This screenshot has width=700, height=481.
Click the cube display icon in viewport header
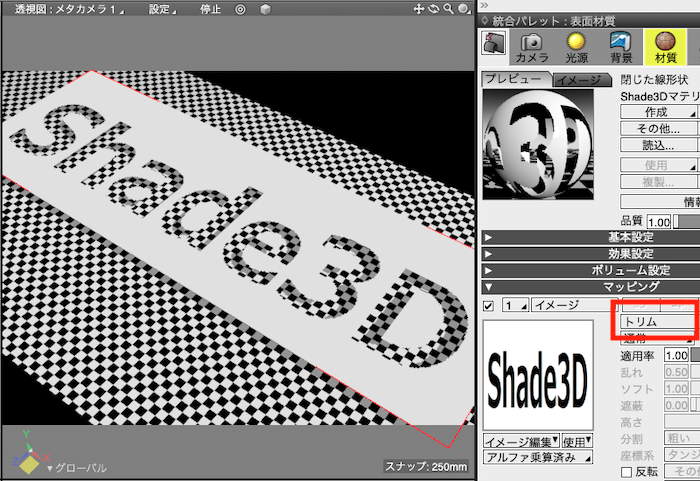pos(265,9)
